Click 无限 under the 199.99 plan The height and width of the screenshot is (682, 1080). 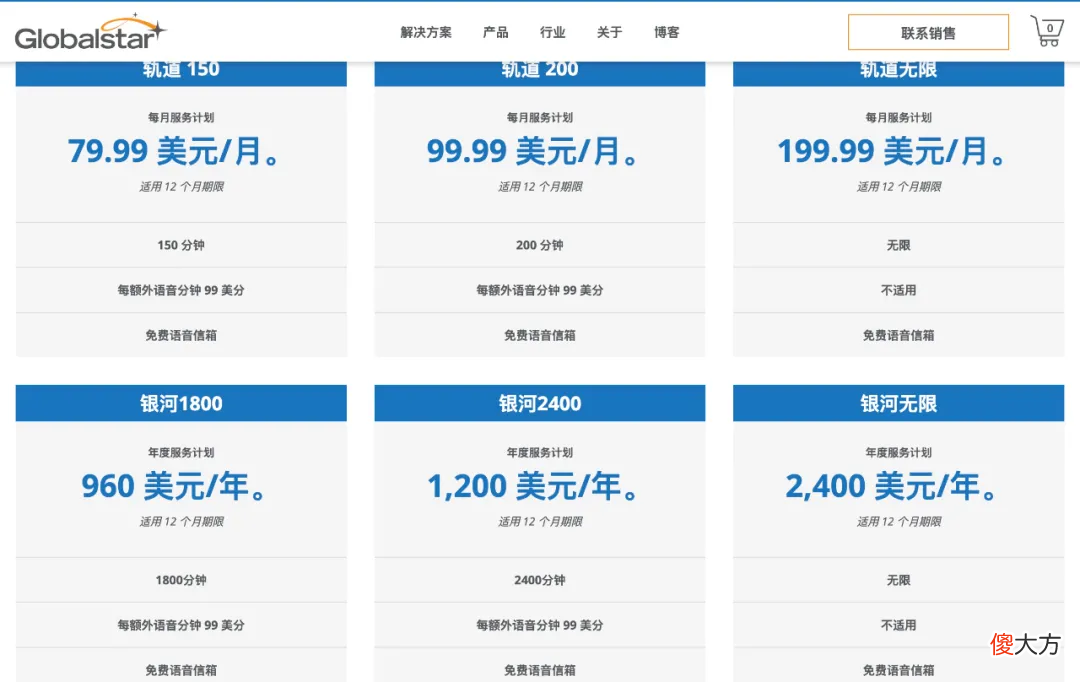pos(899,245)
